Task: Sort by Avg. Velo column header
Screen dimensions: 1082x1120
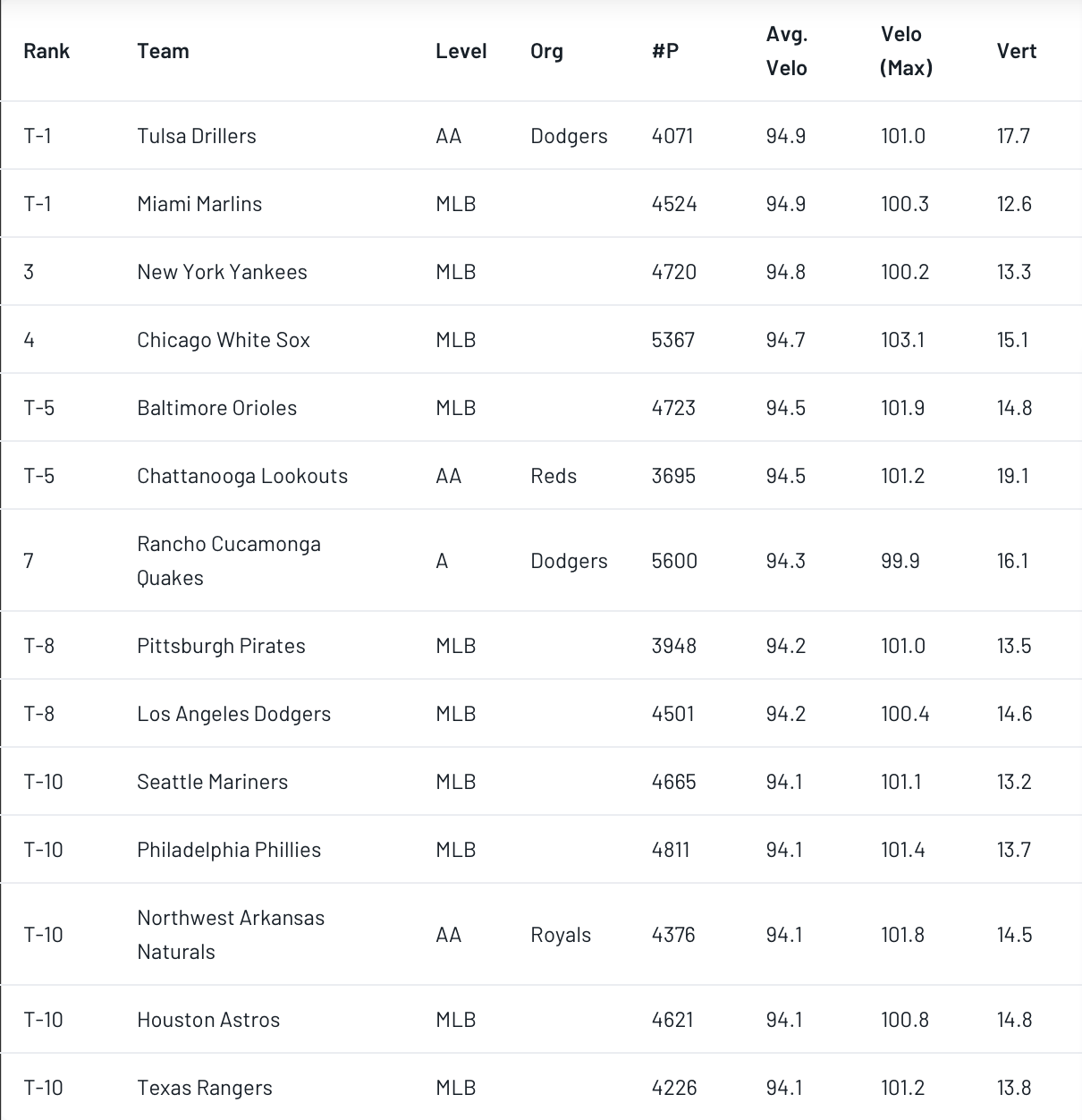Action: [x=787, y=51]
